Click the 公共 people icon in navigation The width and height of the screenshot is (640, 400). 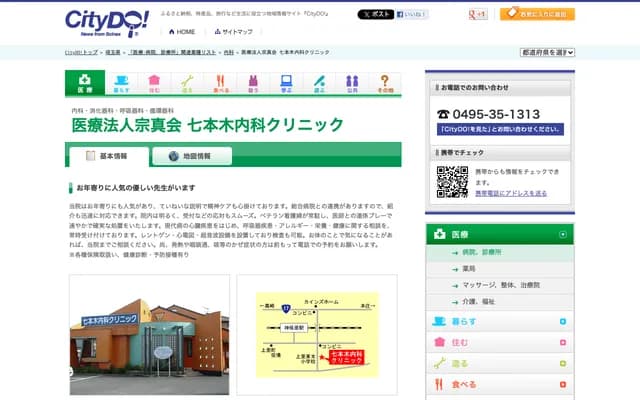[352, 83]
